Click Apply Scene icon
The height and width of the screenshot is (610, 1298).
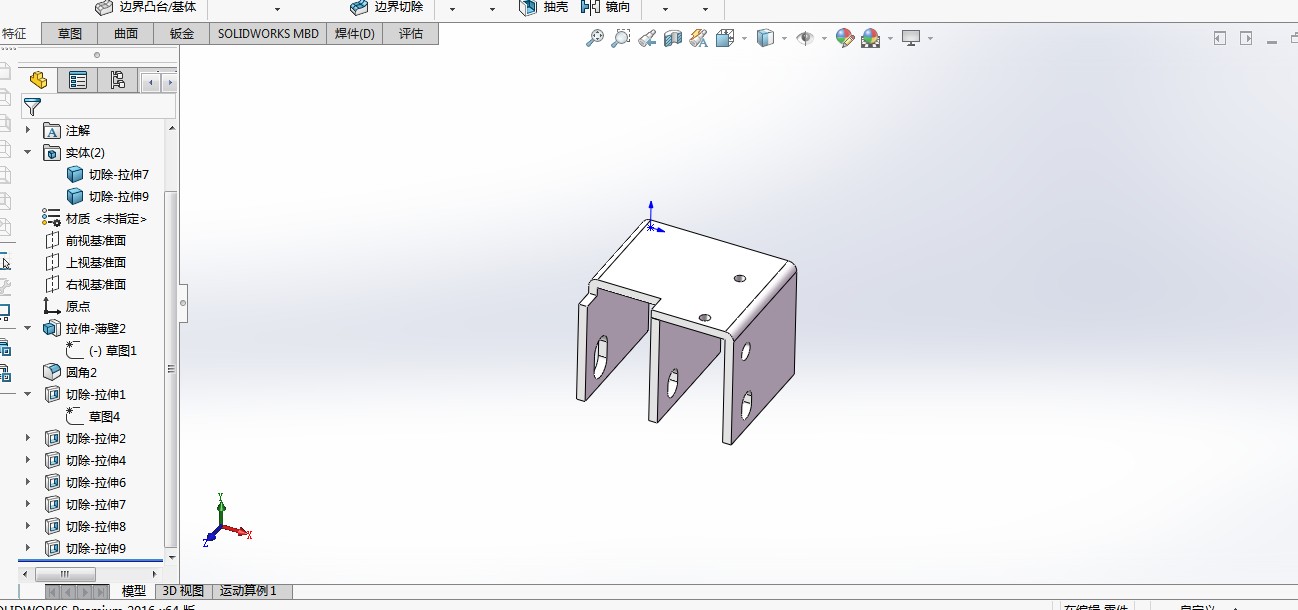871,38
